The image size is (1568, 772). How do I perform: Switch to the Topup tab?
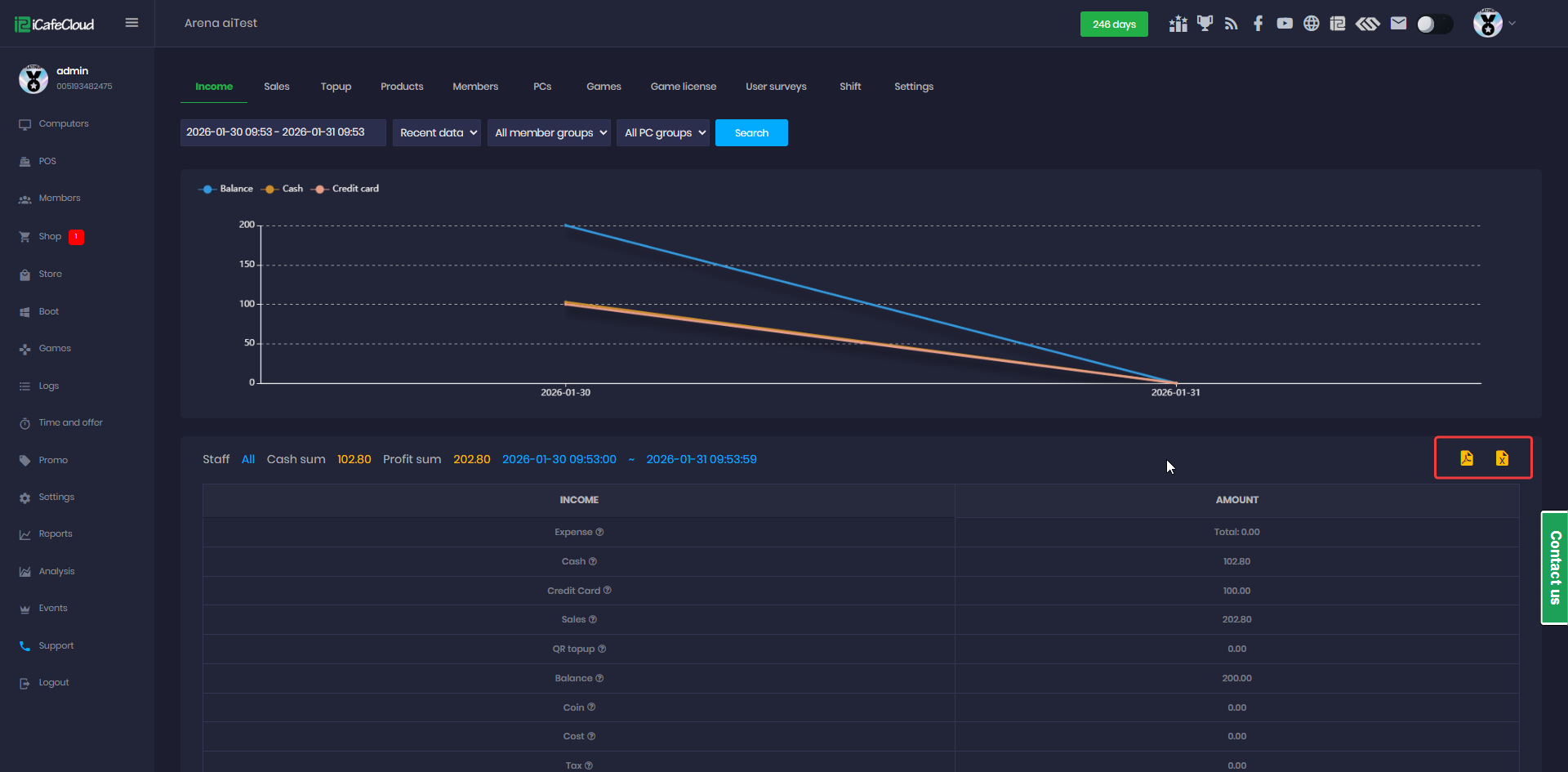coord(336,87)
